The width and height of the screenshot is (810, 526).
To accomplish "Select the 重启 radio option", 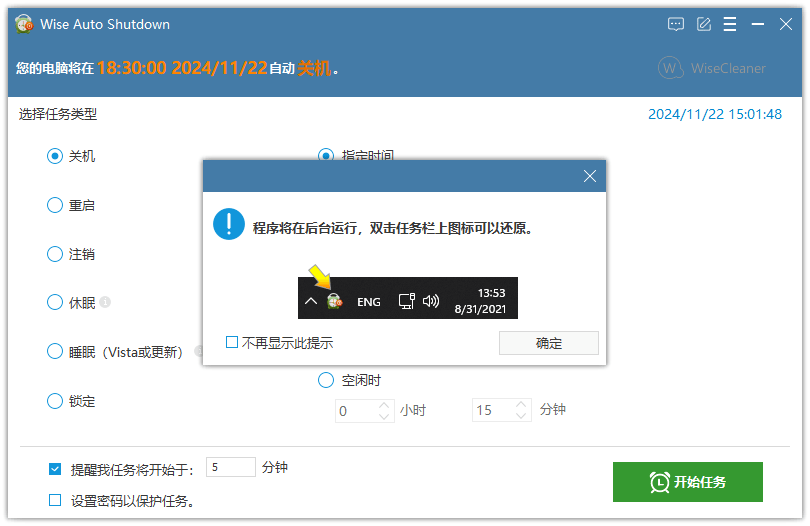I will [x=55, y=205].
